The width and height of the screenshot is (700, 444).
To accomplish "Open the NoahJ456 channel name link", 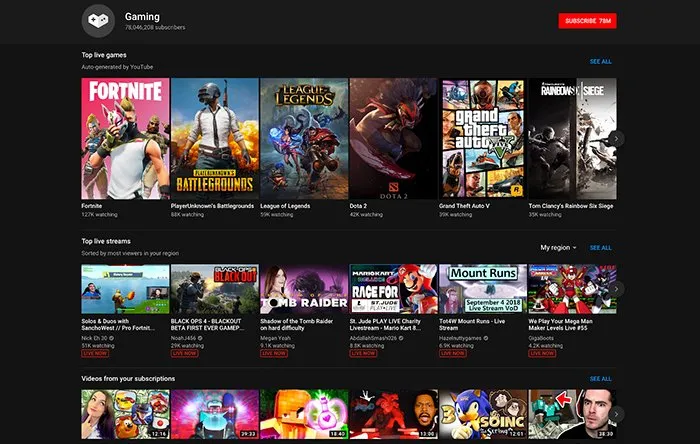I will click(x=185, y=337).
